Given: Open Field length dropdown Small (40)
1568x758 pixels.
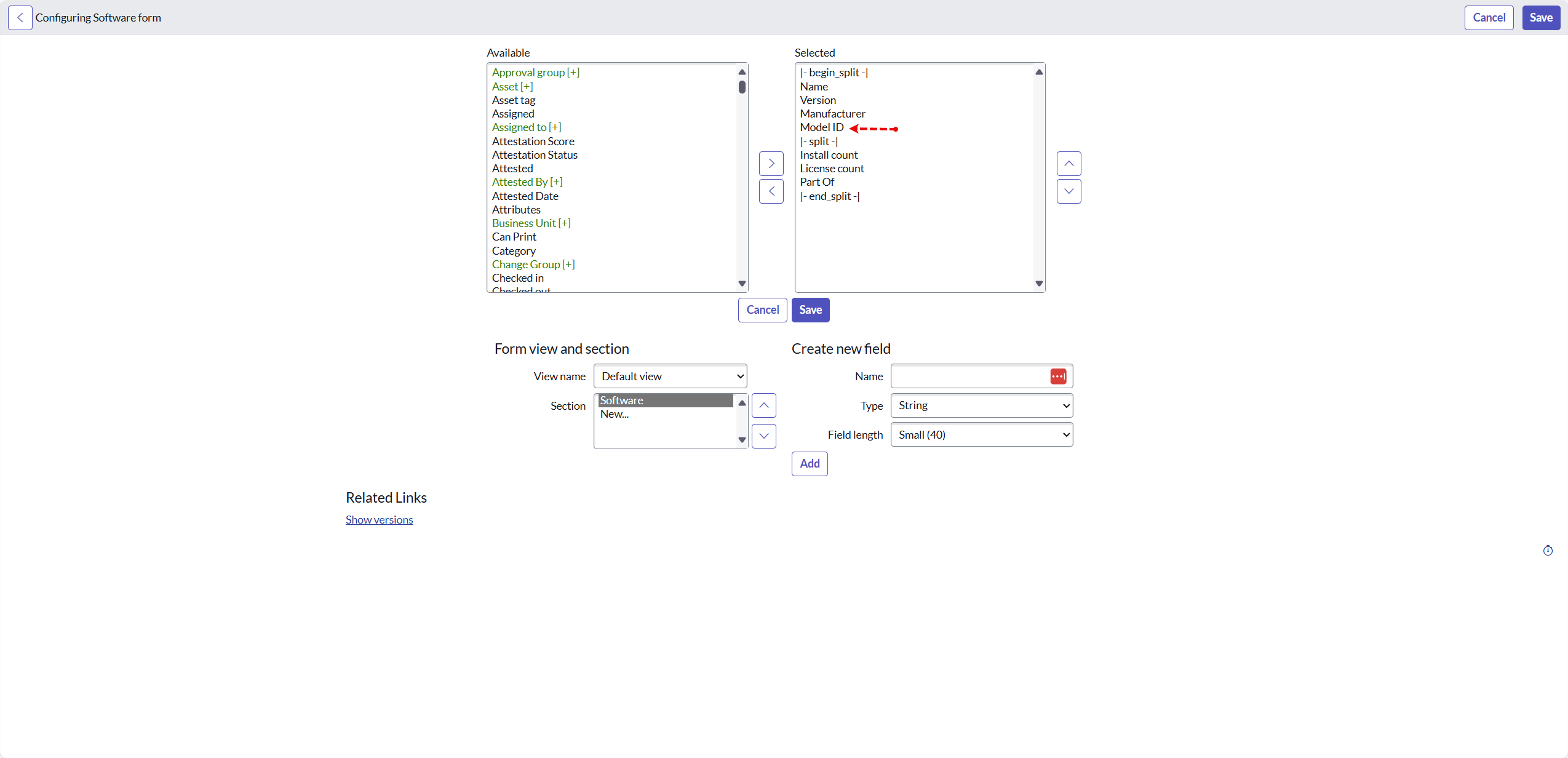Looking at the screenshot, I should pos(981,435).
